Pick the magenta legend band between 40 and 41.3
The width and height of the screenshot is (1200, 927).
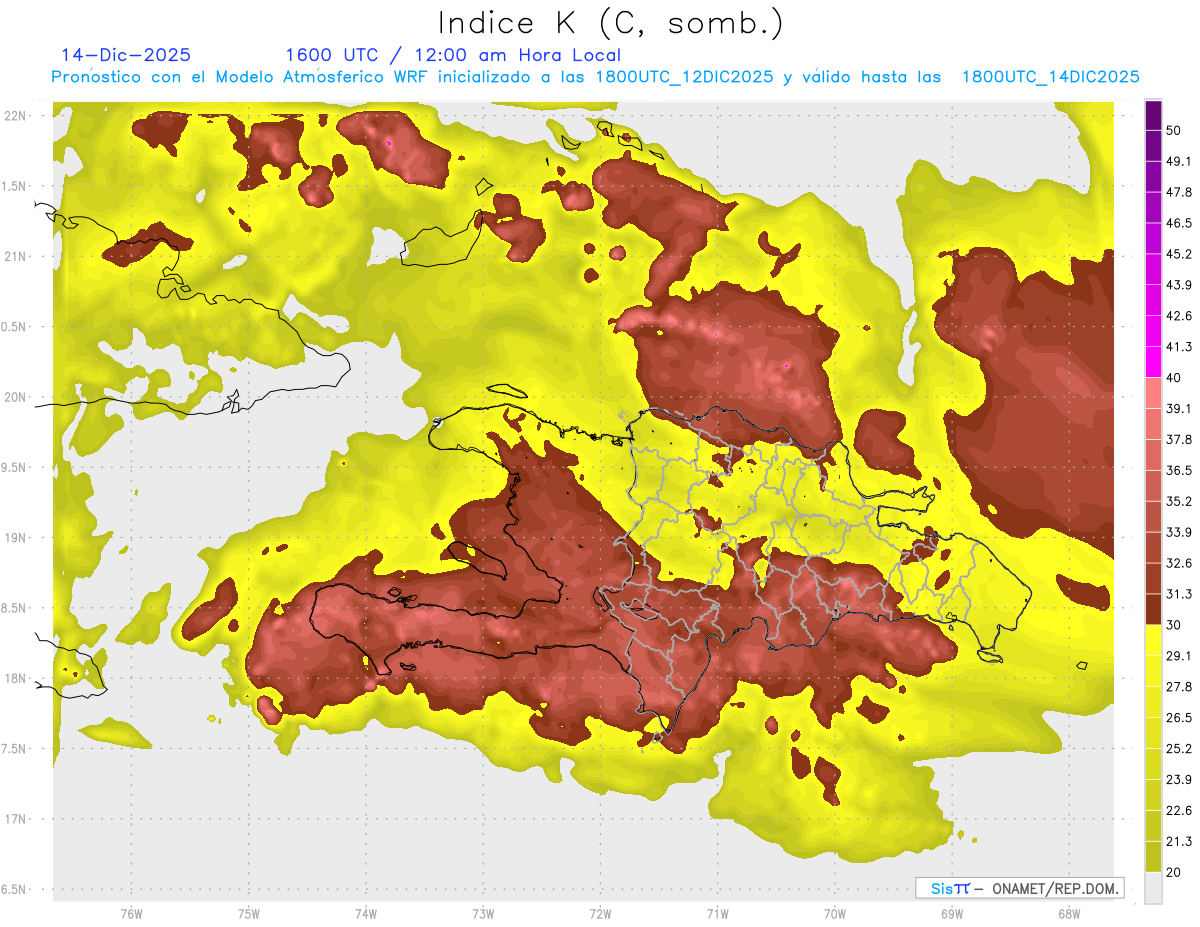(1153, 362)
